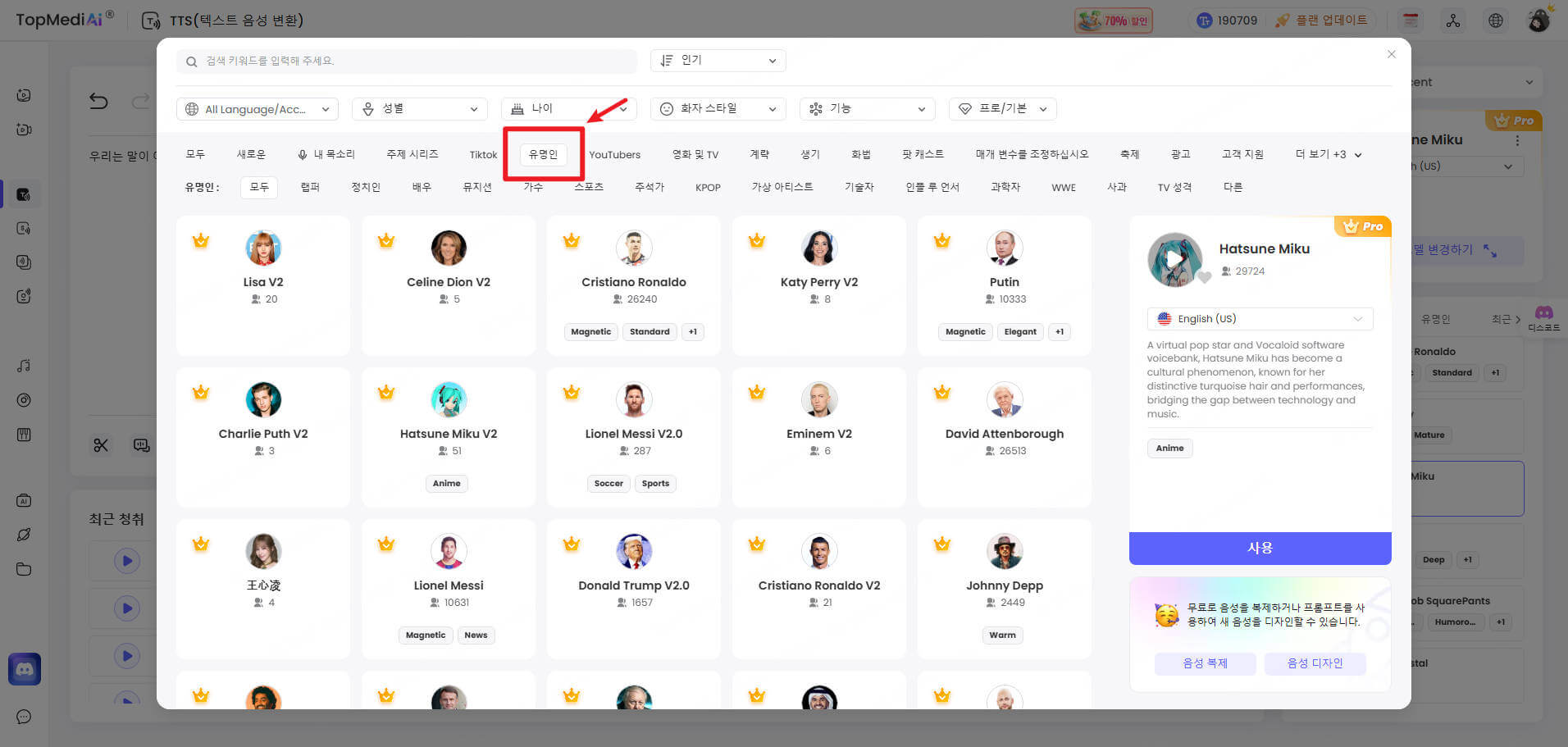1568x747 pixels.
Task: Click the News tag on Lionel Messi card
Action: pos(476,635)
